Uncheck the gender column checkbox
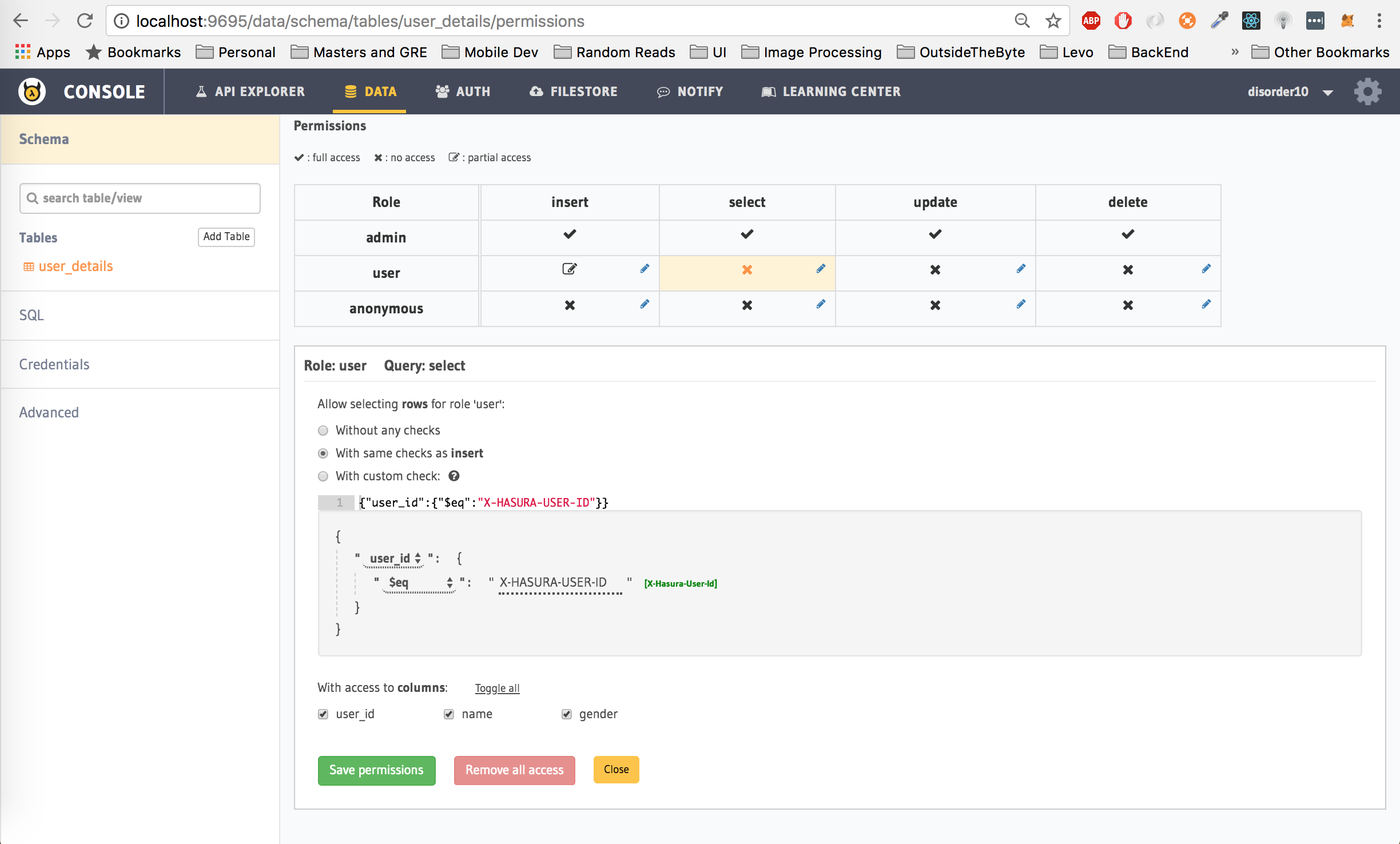The image size is (1400, 844). tap(567, 714)
